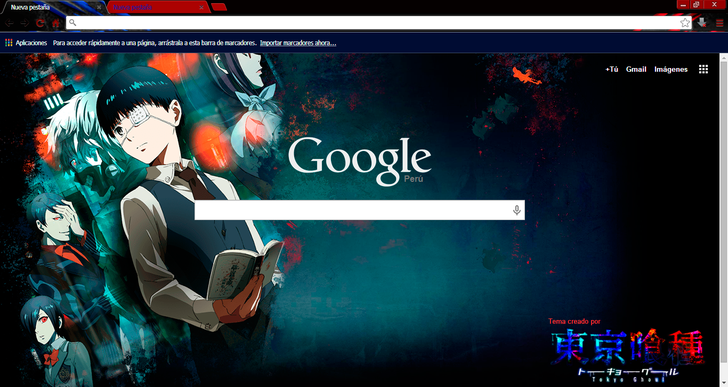The width and height of the screenshot is (728, 387).
Task: Close the red Nueva pestaña tab
Action: (201, 7)
